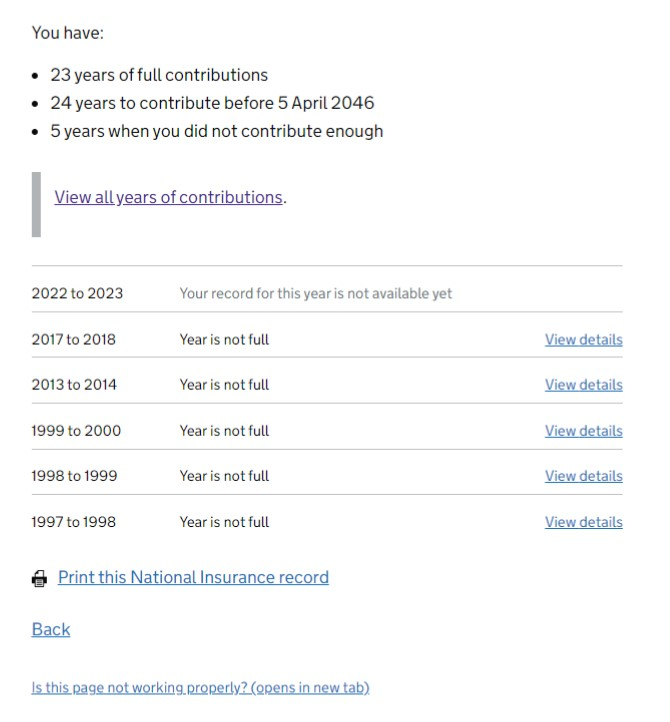Go Back using the Back link
670x722 pixels.
51,629
